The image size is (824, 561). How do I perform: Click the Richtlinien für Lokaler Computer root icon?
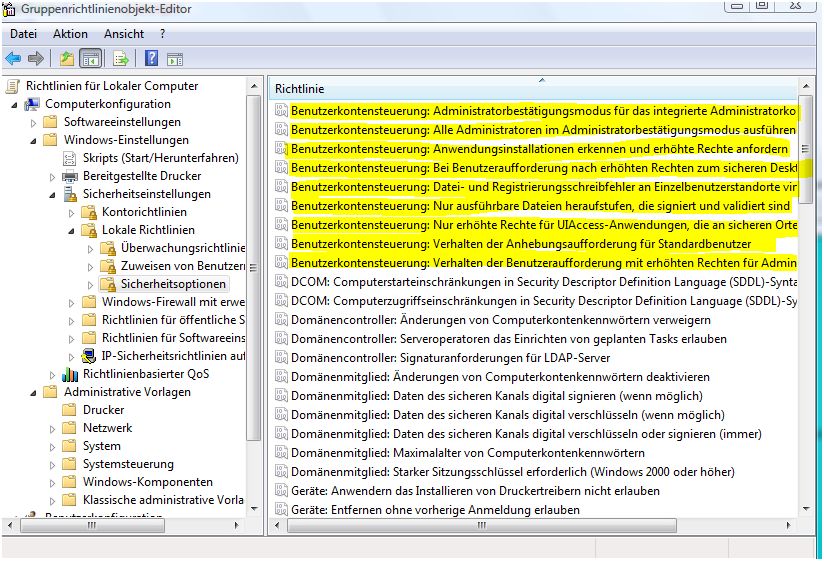(x=13, y=86)
